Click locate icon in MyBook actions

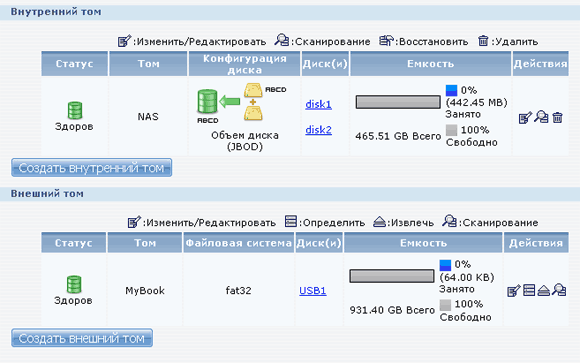[529, 290]
